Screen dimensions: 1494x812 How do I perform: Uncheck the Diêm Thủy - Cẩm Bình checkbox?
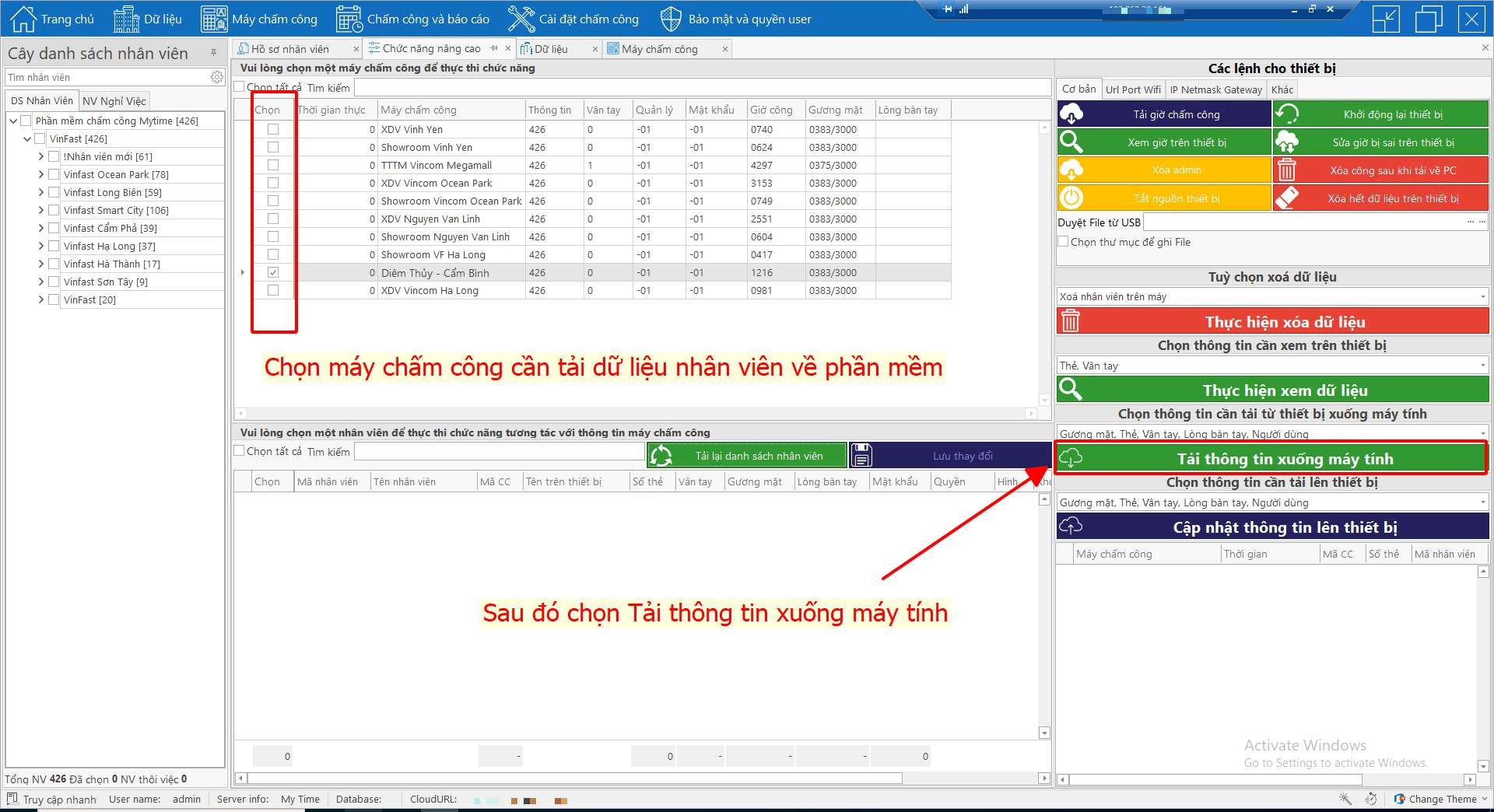(x=273, y=272)
